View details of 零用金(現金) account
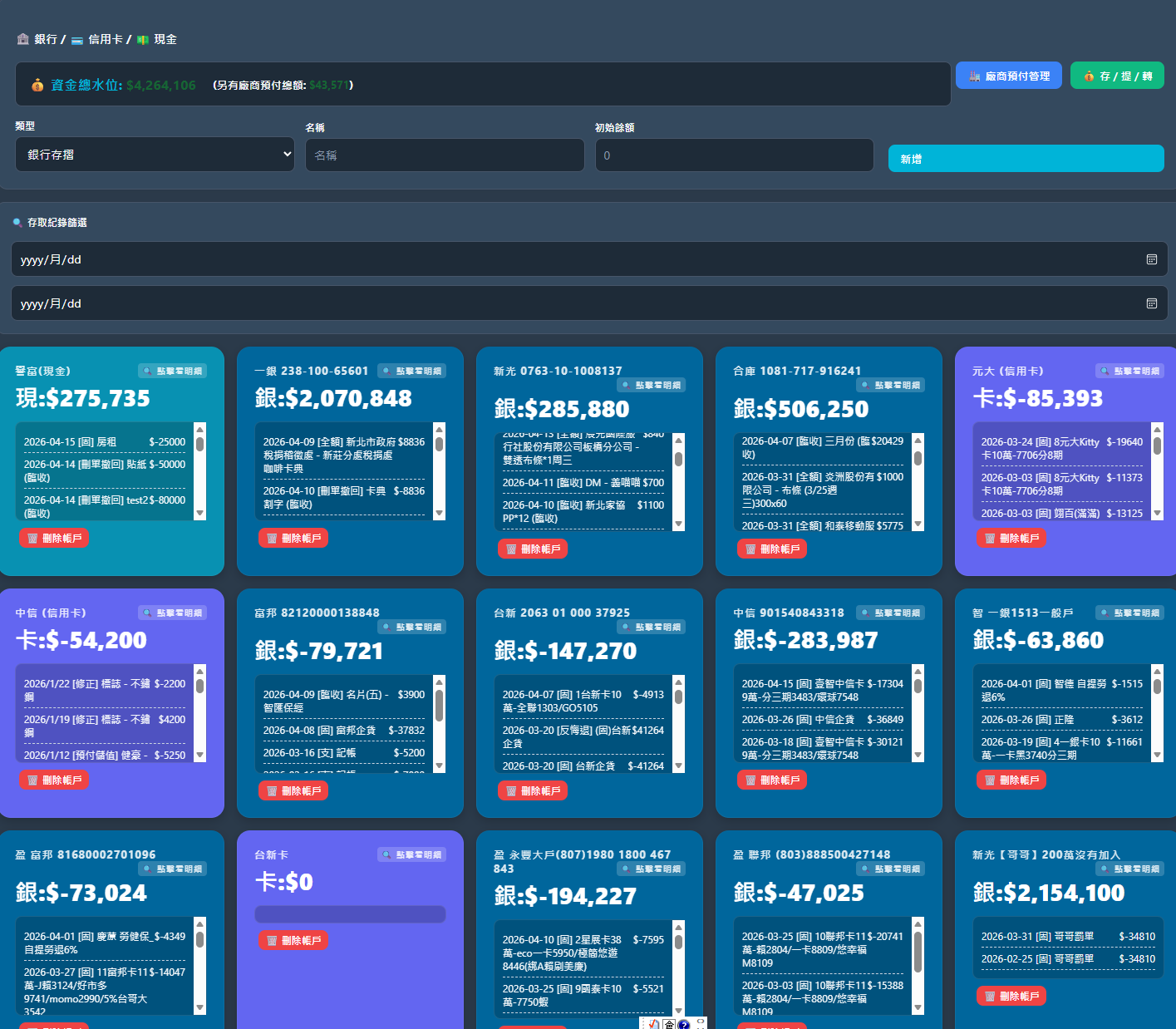Viewport: 1176px width, 1029px height. (172, 371)
